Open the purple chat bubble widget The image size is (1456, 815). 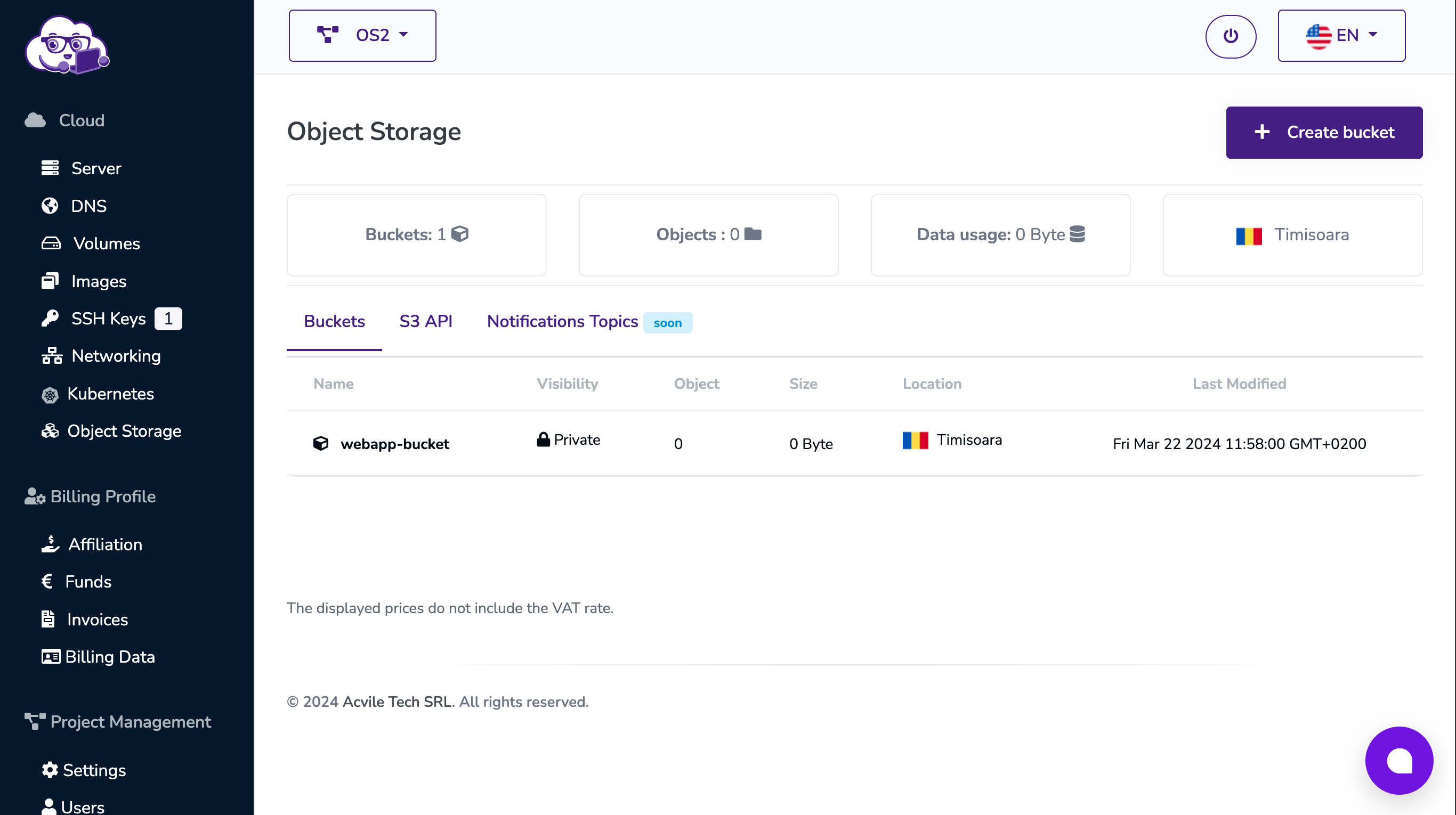click(x=1398, y=760)
